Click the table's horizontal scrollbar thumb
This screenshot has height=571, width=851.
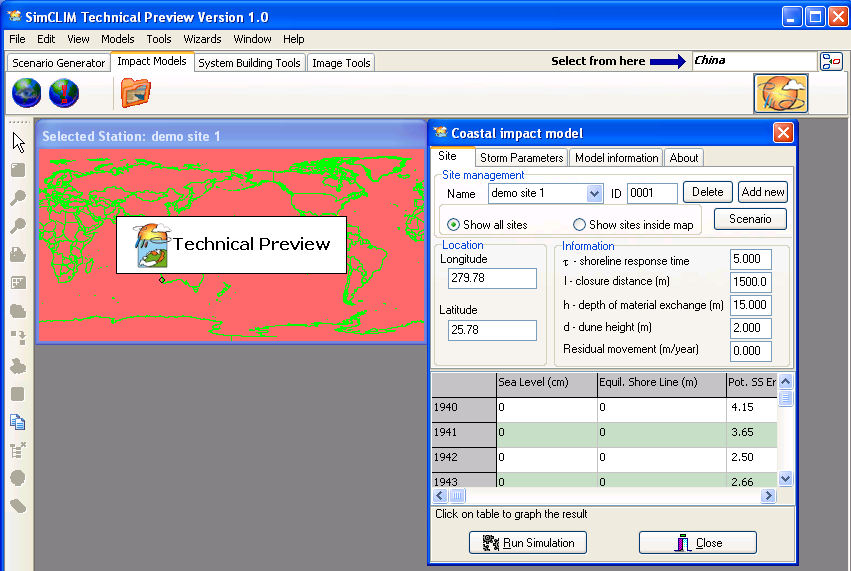[458, 496]
